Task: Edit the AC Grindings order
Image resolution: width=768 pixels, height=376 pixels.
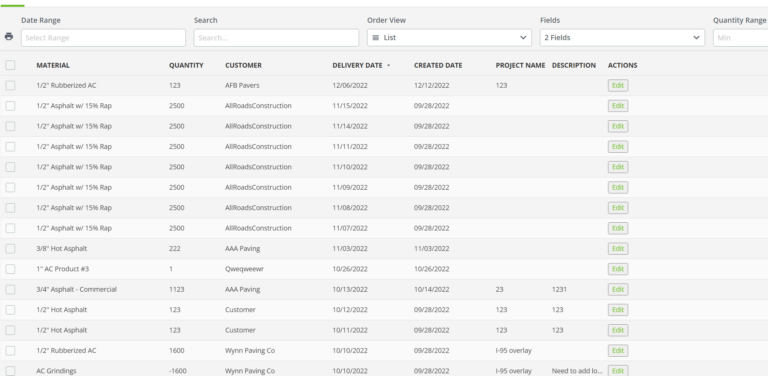Action: 618,371
